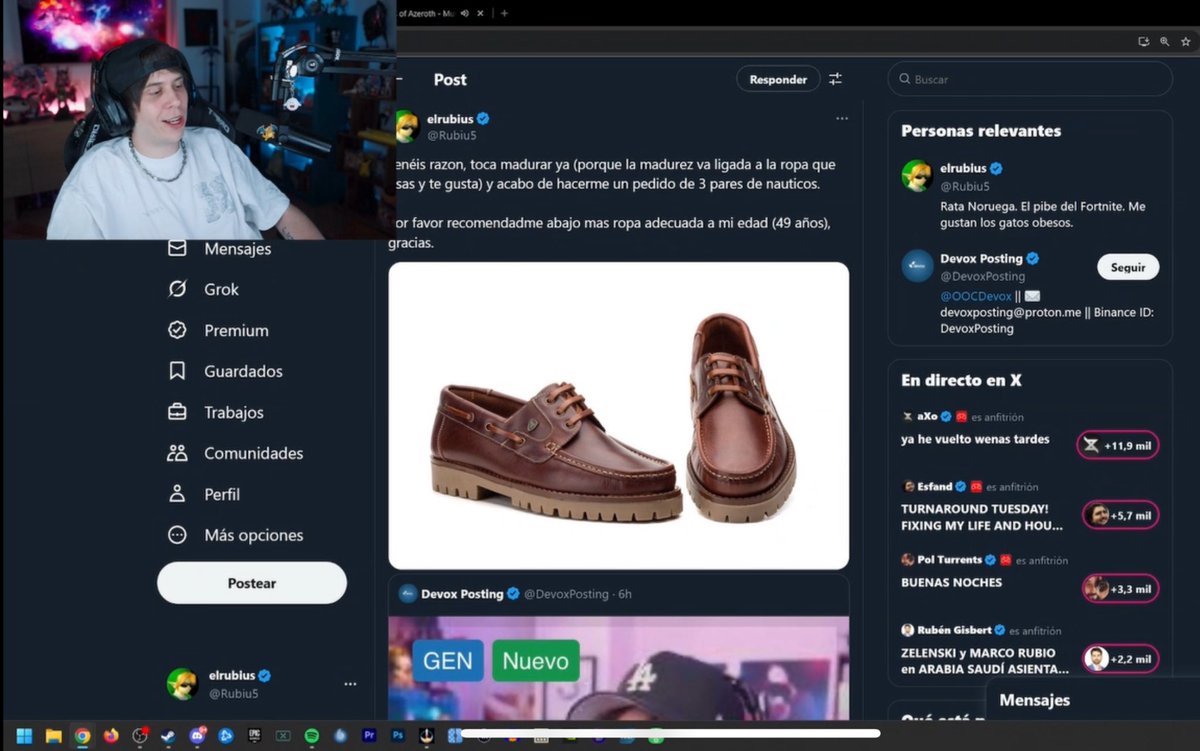Open Photoshop from the taskbar

tap(398, 736)
